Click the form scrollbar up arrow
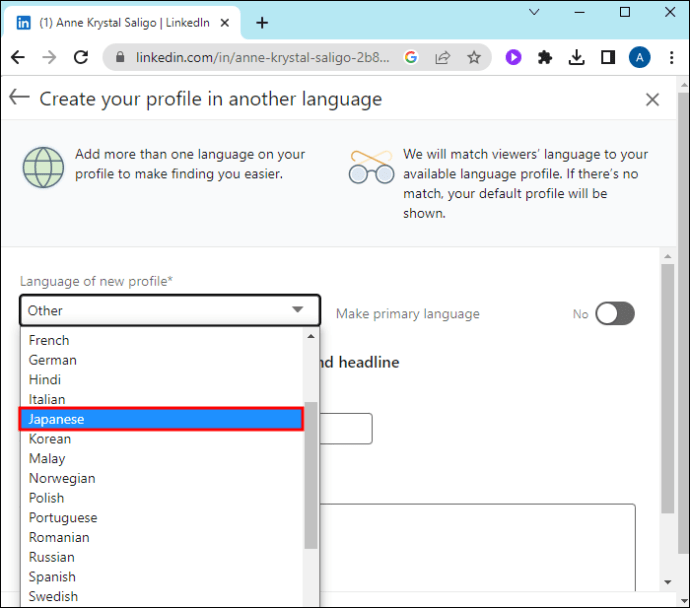Image resolution: width=690 pixels, height=608 pixels. [668, 256]
